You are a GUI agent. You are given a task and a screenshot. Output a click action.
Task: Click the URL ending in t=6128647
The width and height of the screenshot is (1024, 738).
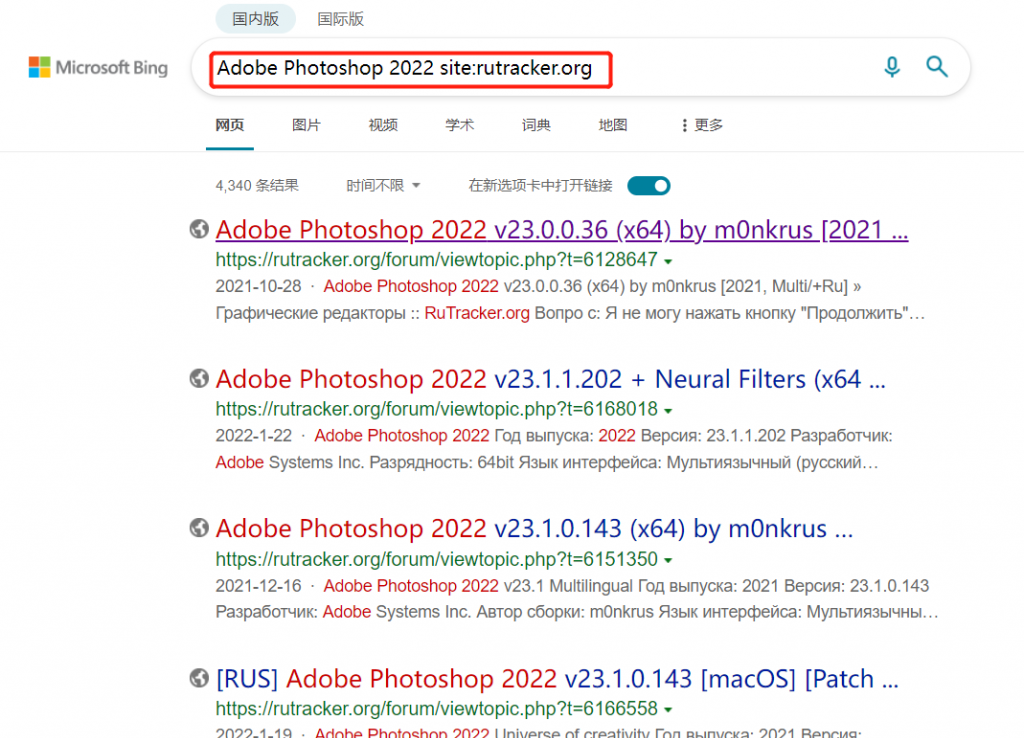pos(436,260)
